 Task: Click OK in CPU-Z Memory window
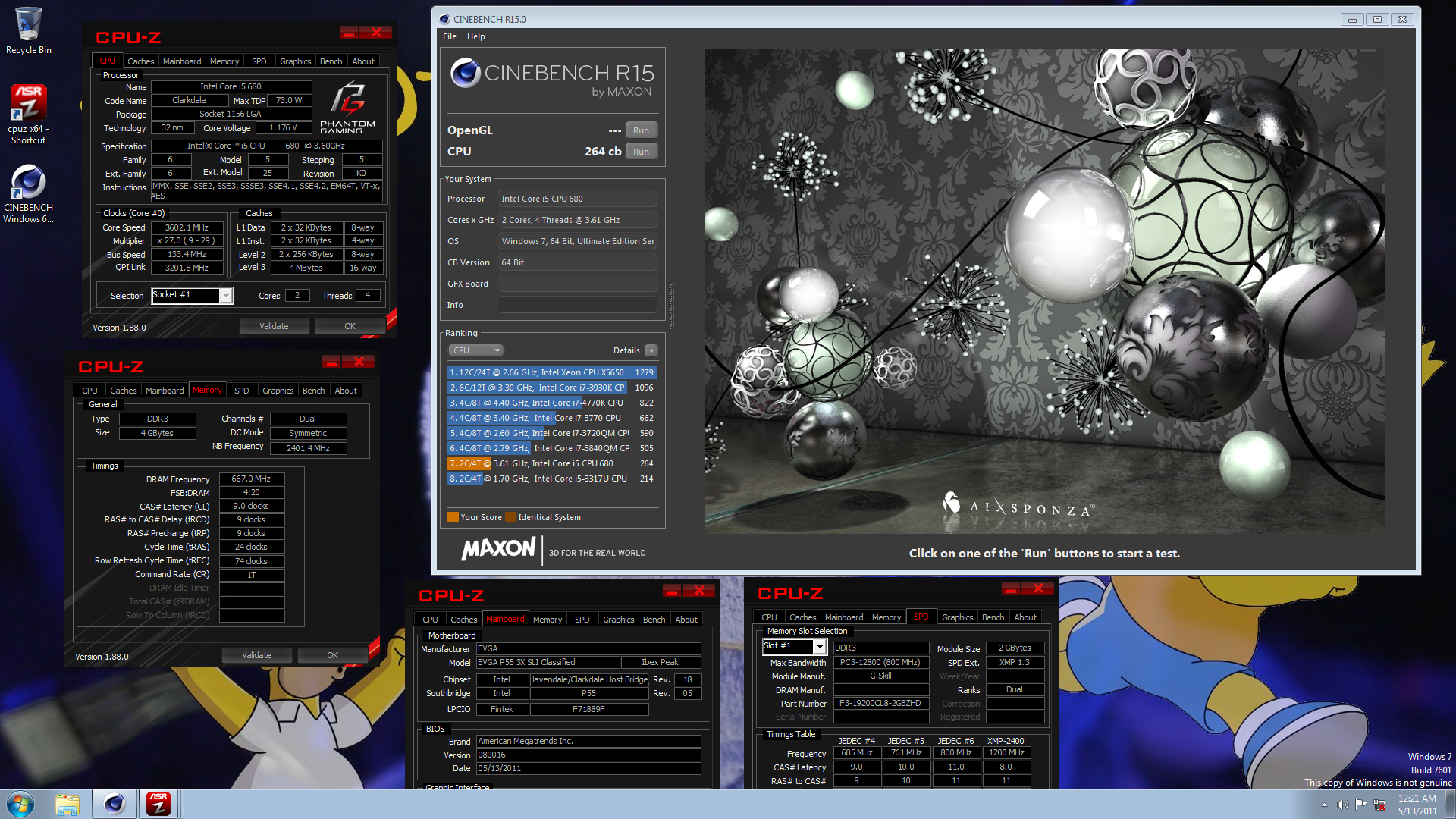[332, 655]
